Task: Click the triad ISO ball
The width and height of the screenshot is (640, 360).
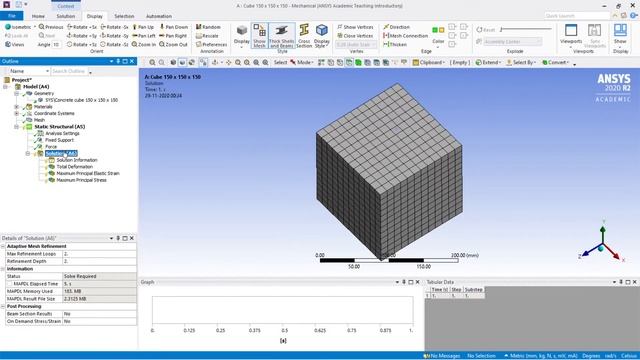Action: (x=601, y=249)
